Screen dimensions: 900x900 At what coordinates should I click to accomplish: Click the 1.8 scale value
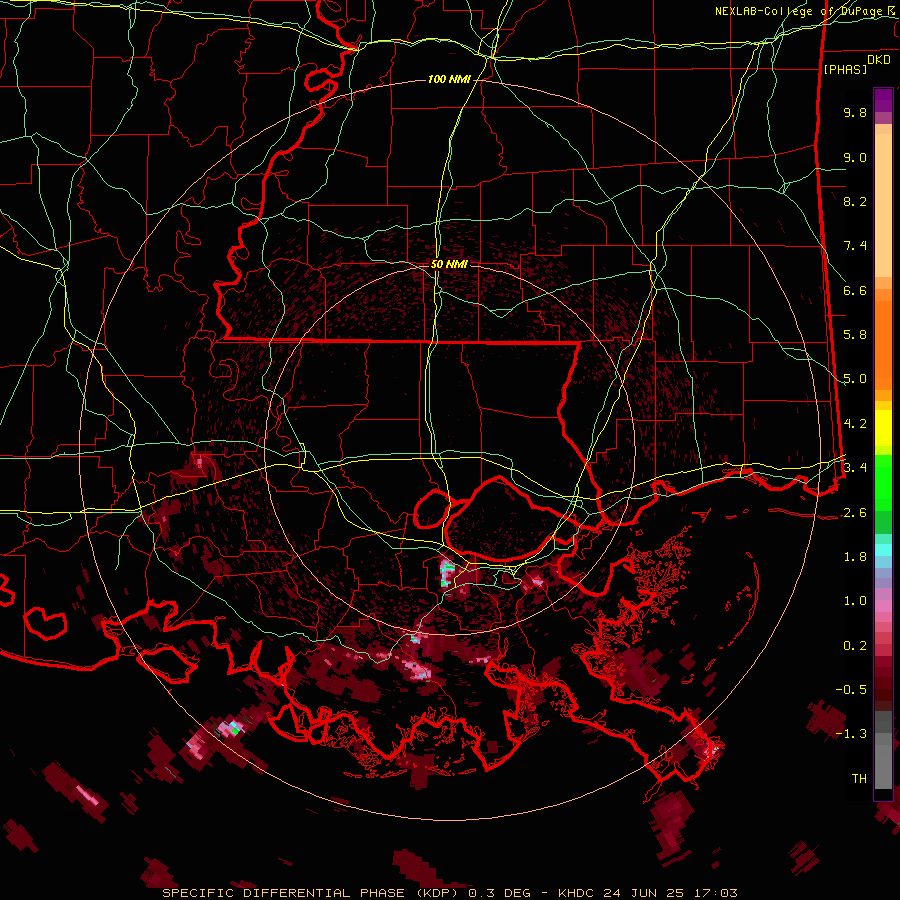855,557
